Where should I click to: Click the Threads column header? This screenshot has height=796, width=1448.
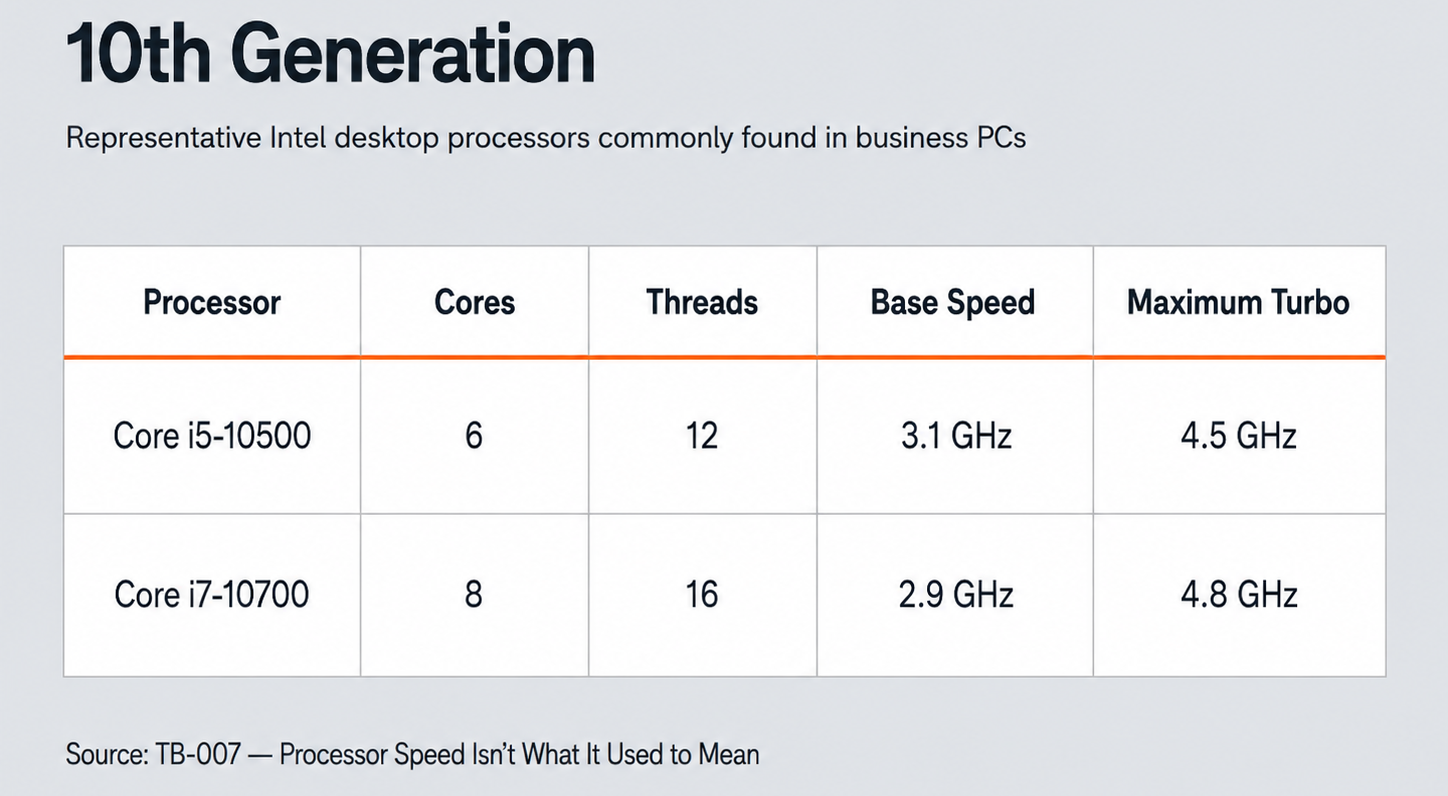[x=702, y=302]
